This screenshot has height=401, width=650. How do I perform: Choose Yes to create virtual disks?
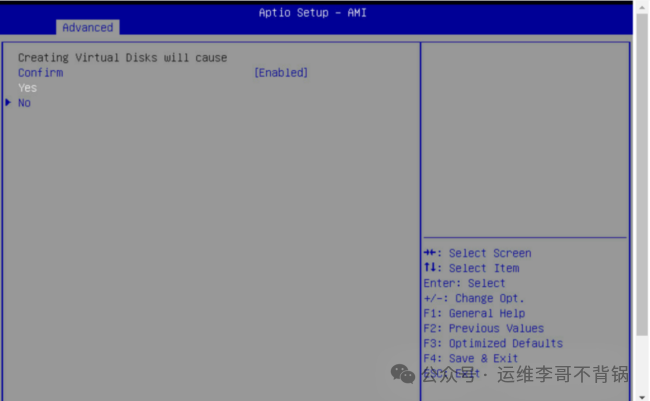27,88
